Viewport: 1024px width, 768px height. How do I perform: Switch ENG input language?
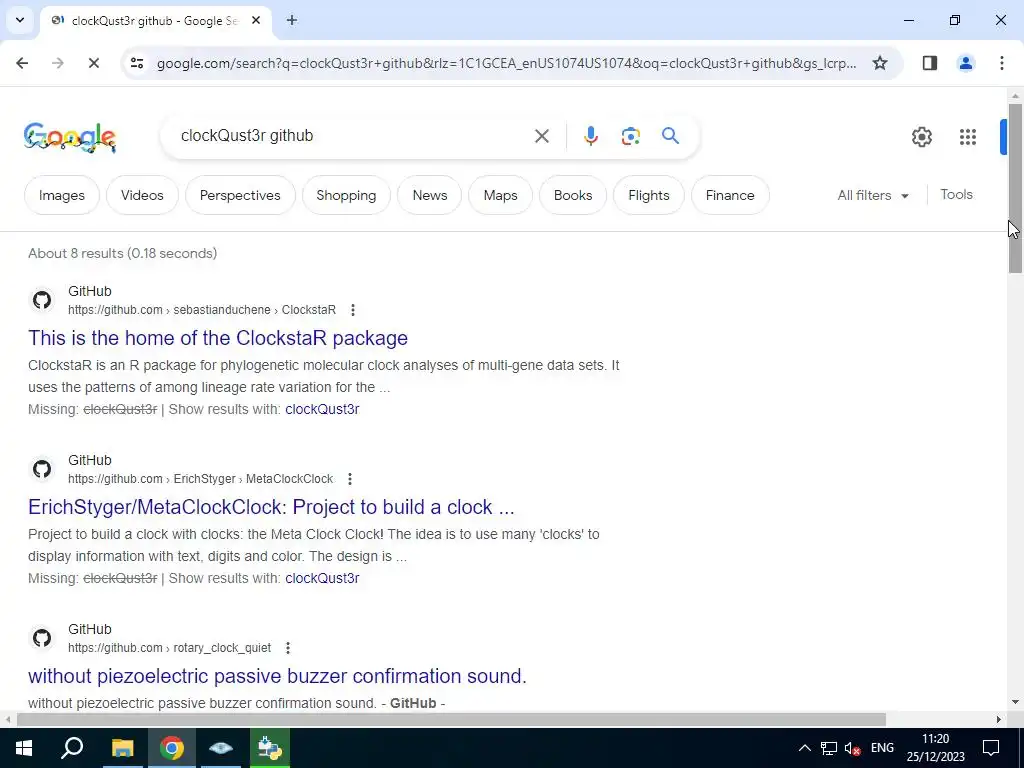point(882,748)
